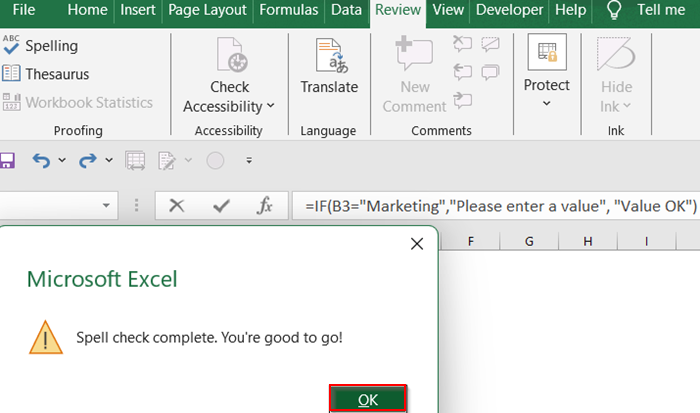Go to the Next Comment icon
The image size is (700, 413).
[x=462, y=100]
